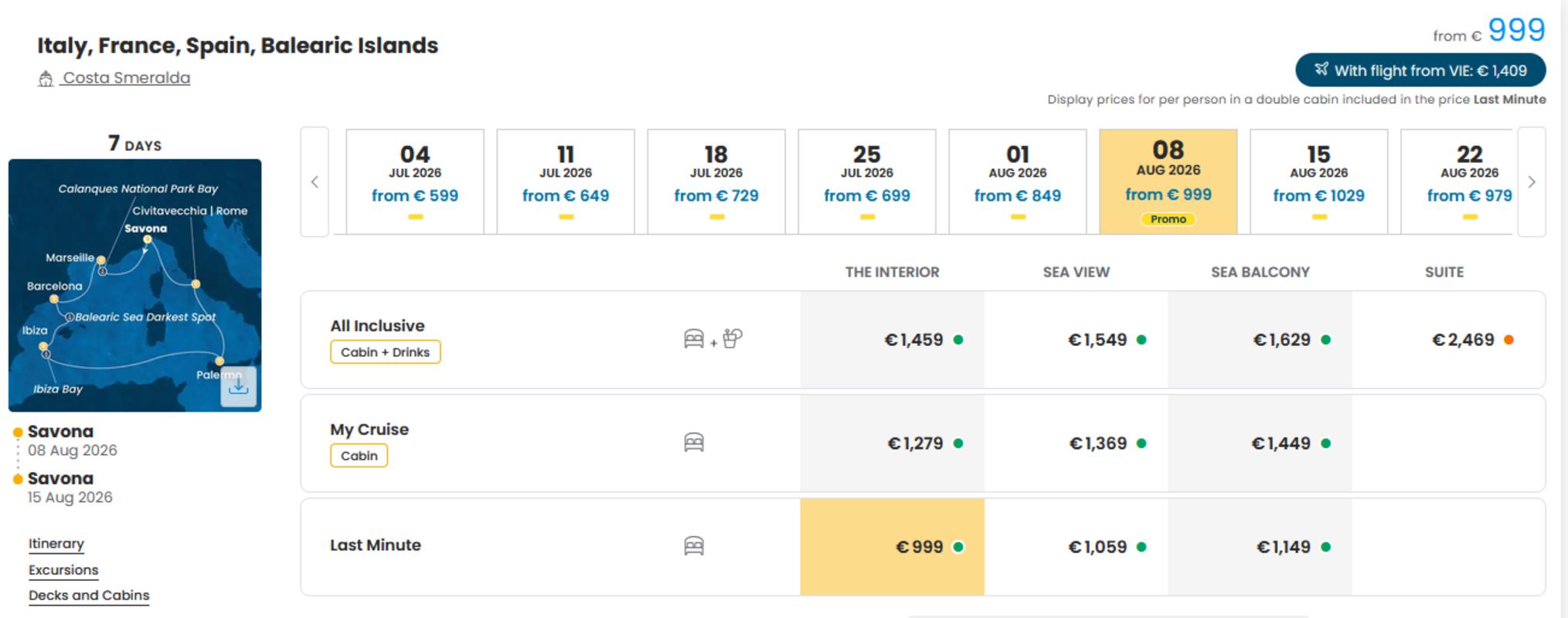This screenshot has height=618, width=1568.
Task: Click the bed icon in Last Minute row
Action: click(694, 546)
